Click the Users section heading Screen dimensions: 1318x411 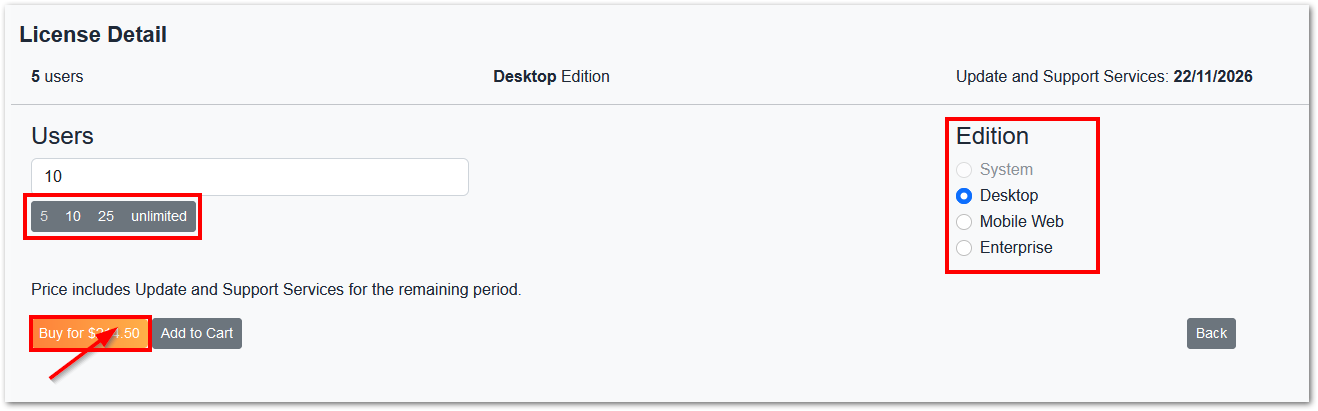[62, 136]
